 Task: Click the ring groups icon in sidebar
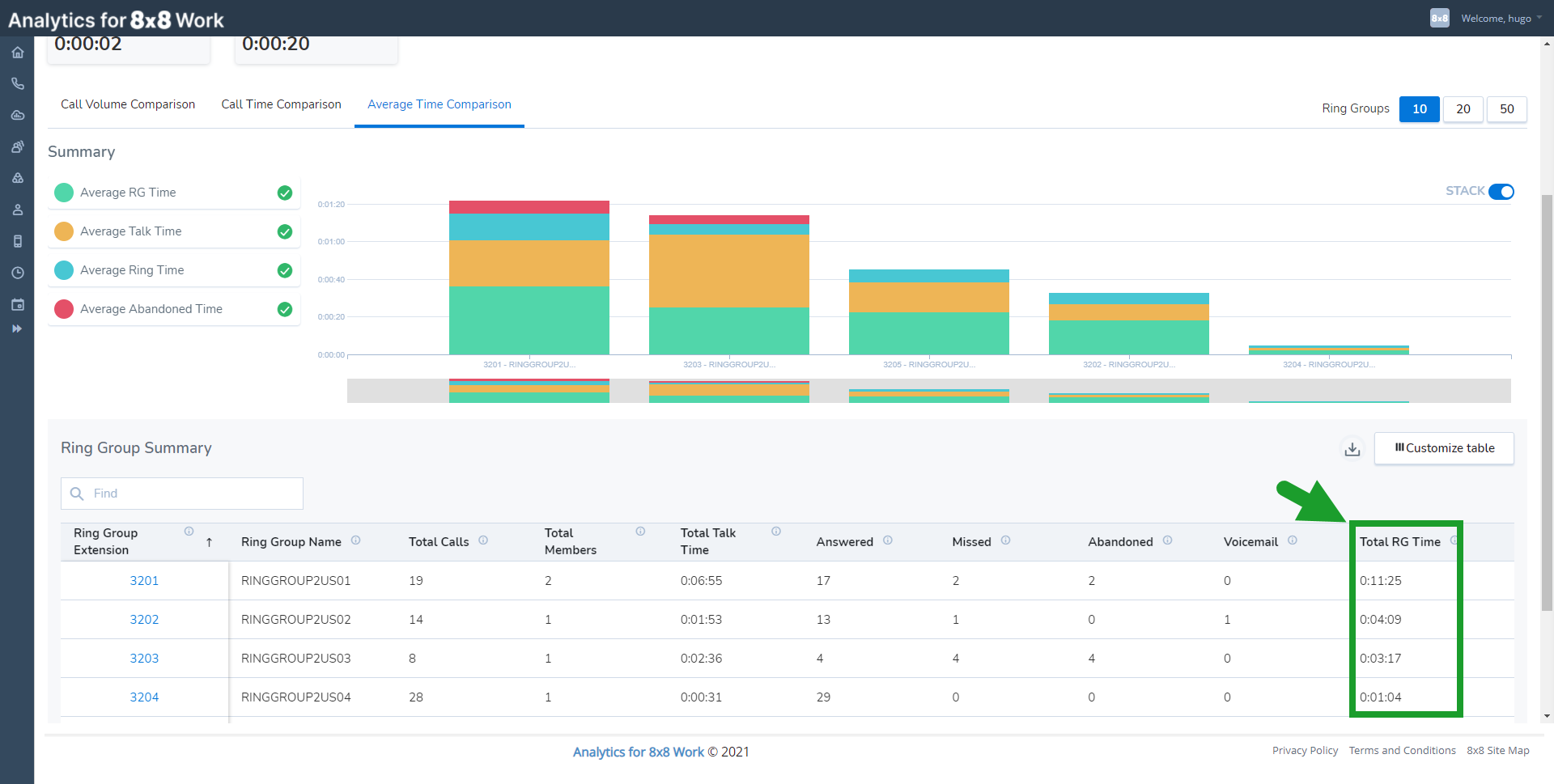(17, 146)
